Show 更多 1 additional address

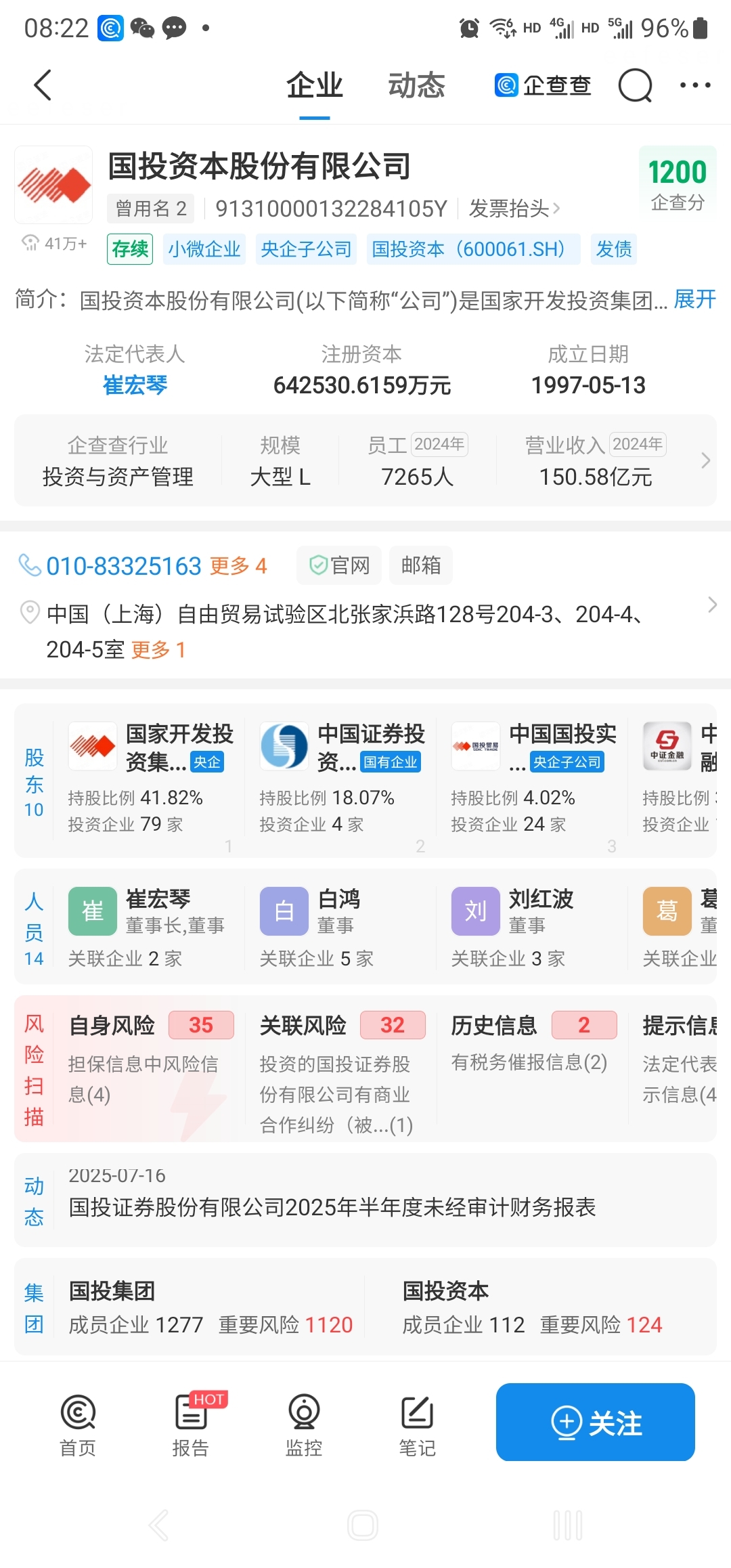pos(158,649)
